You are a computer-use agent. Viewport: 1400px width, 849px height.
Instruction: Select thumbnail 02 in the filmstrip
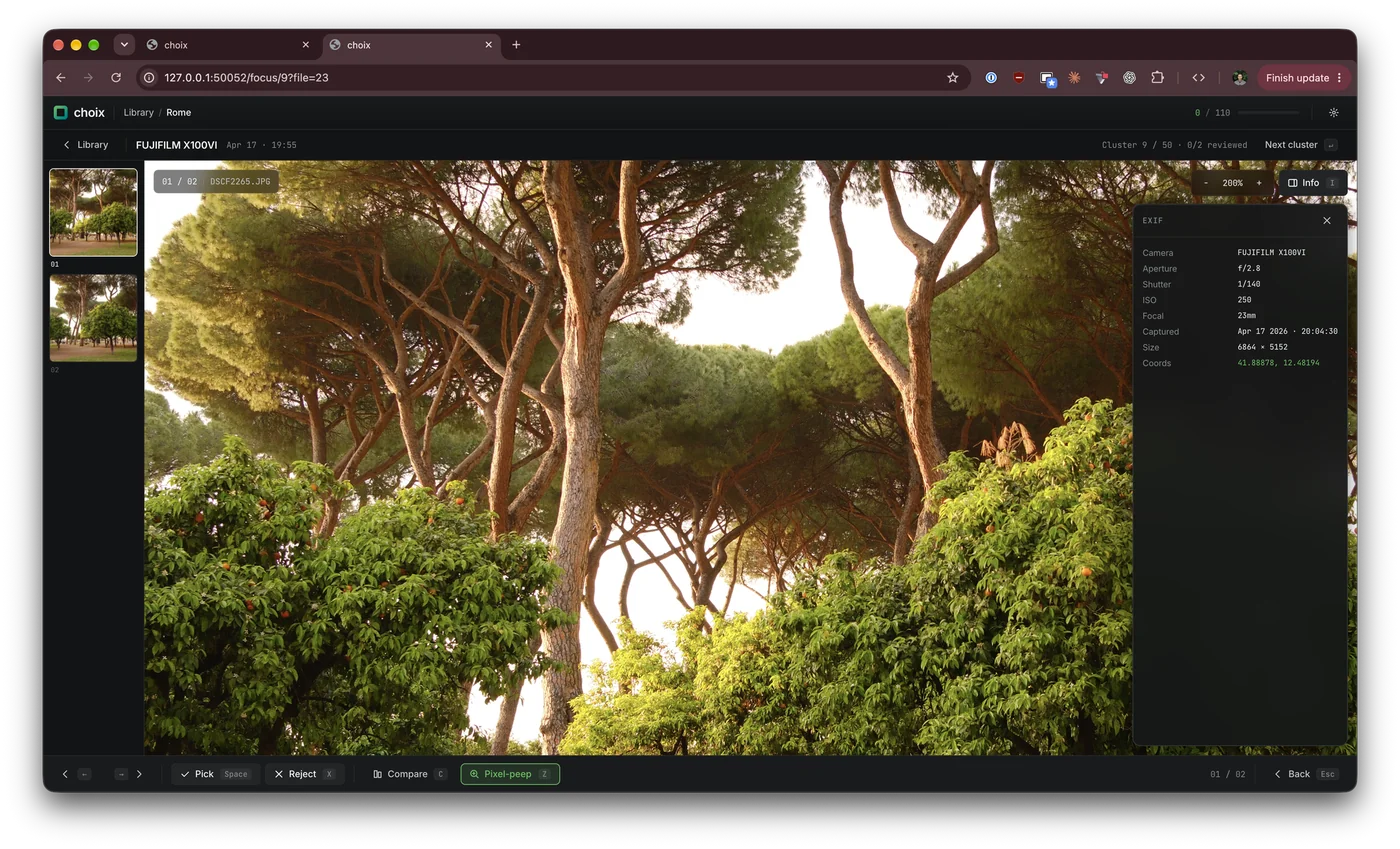pyautogui.click(x=93, y=318)
